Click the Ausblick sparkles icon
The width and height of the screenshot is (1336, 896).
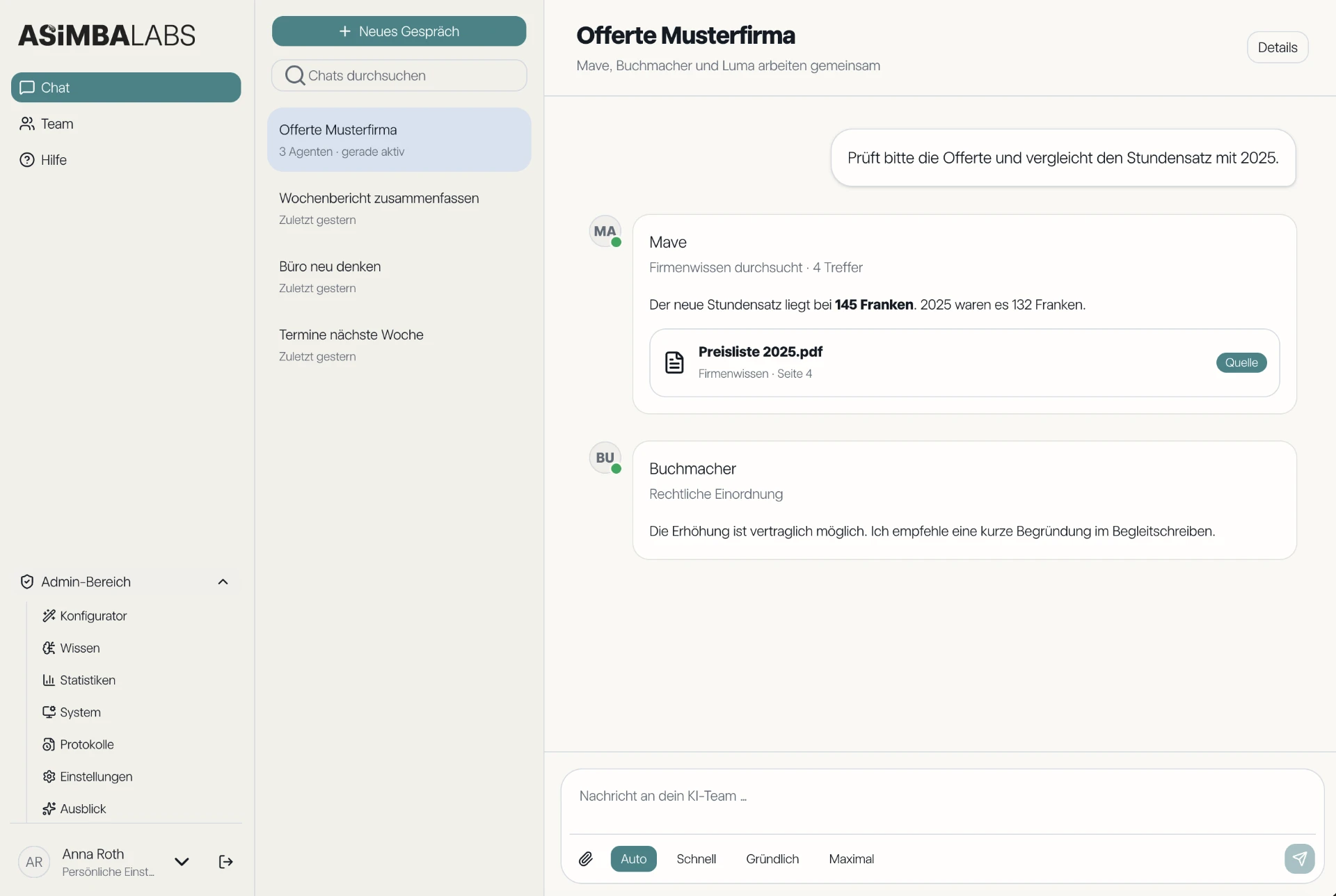[49, 808]
